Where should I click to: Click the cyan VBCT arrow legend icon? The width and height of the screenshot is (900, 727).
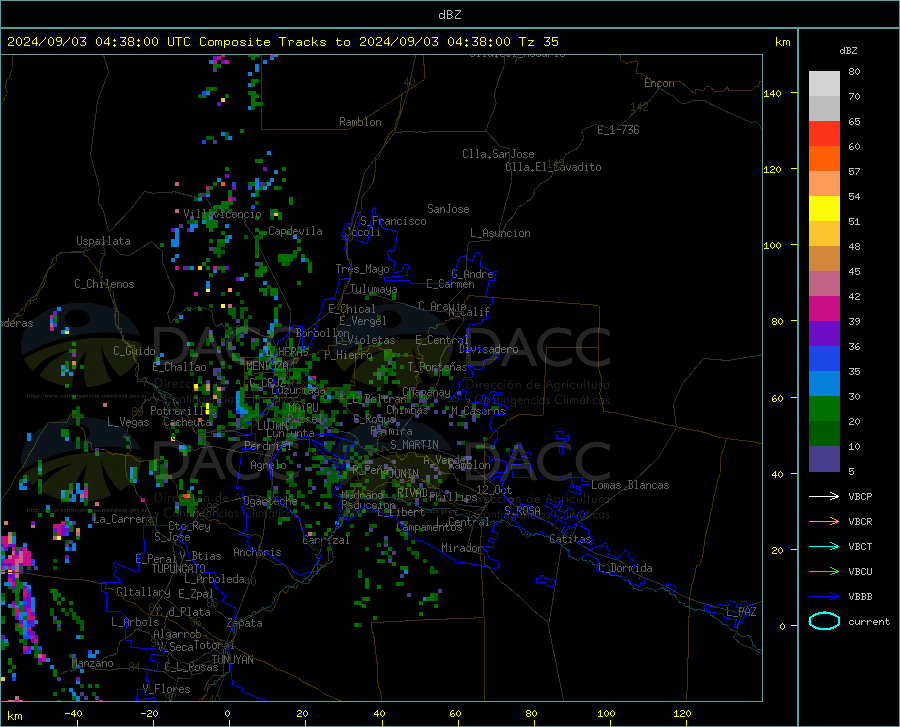(824, 546)
